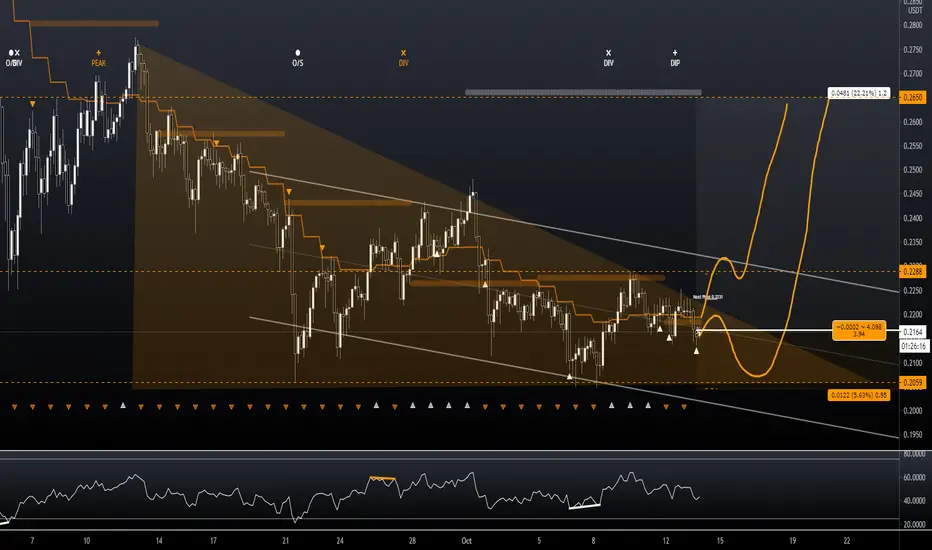This screenshot has height=550, width=932.
Task: Click date label 15 on time axis
Action: click(x=720, y=540)
